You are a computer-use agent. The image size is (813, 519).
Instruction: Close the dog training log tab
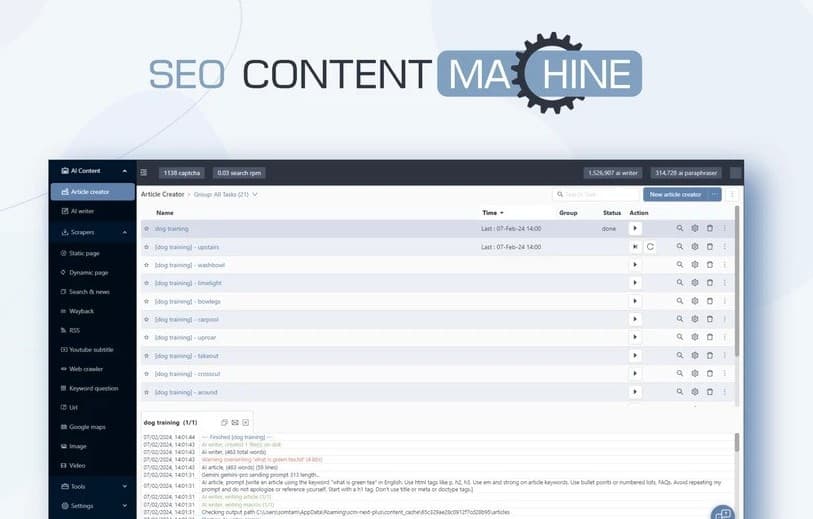tap(246, 423)
